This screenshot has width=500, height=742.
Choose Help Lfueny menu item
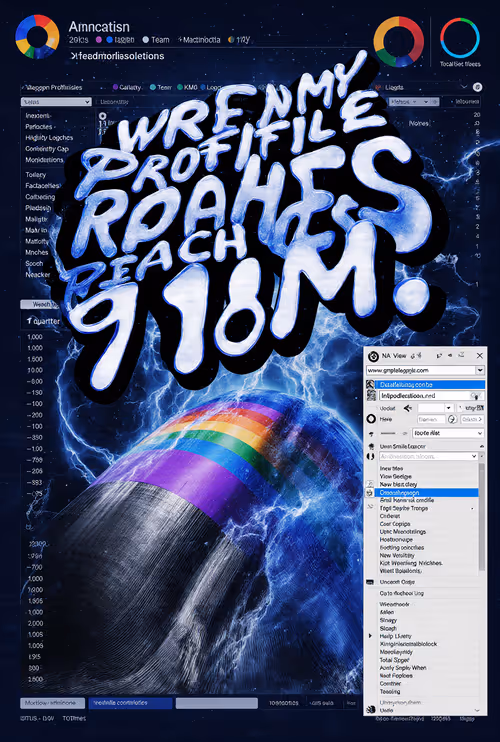395,636
